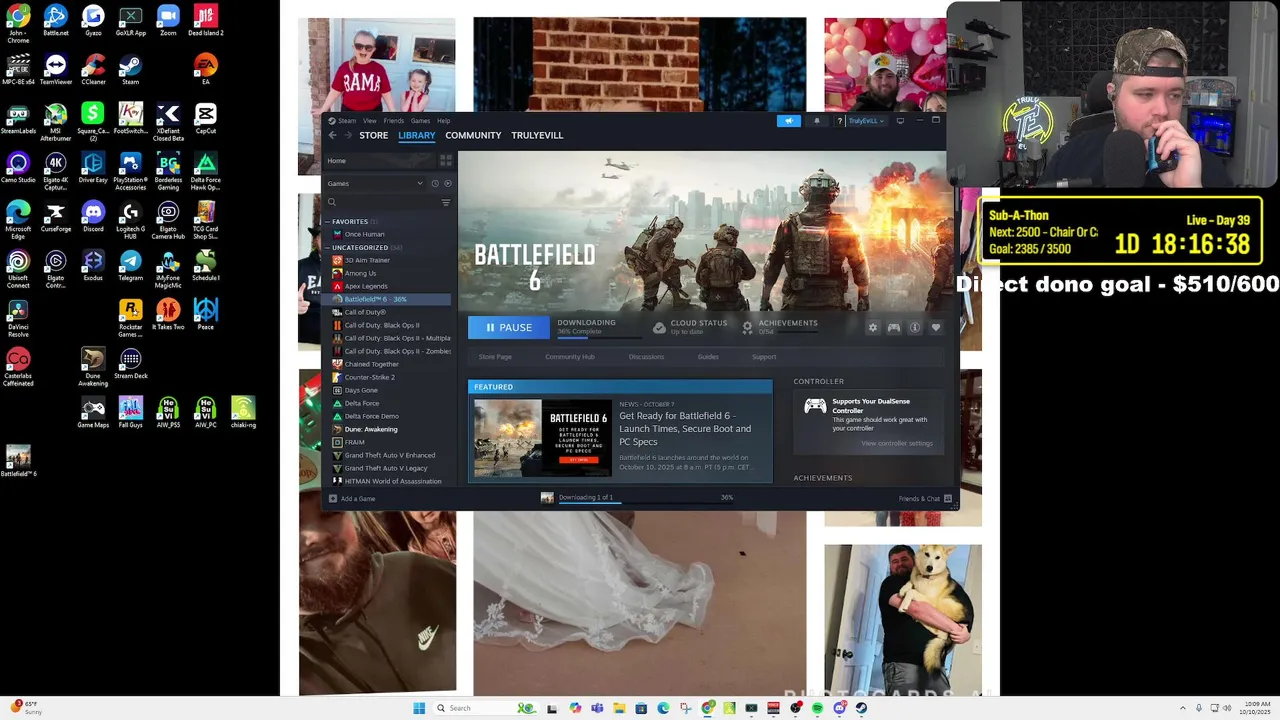
Task: Open controller layout icon beside the gear
Action: point(894,327)
